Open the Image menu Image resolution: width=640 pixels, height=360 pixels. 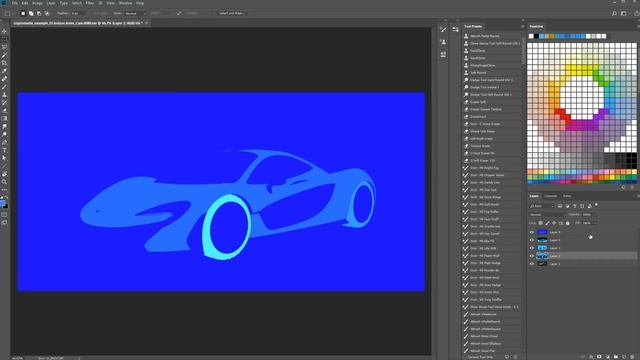(37, 3)
